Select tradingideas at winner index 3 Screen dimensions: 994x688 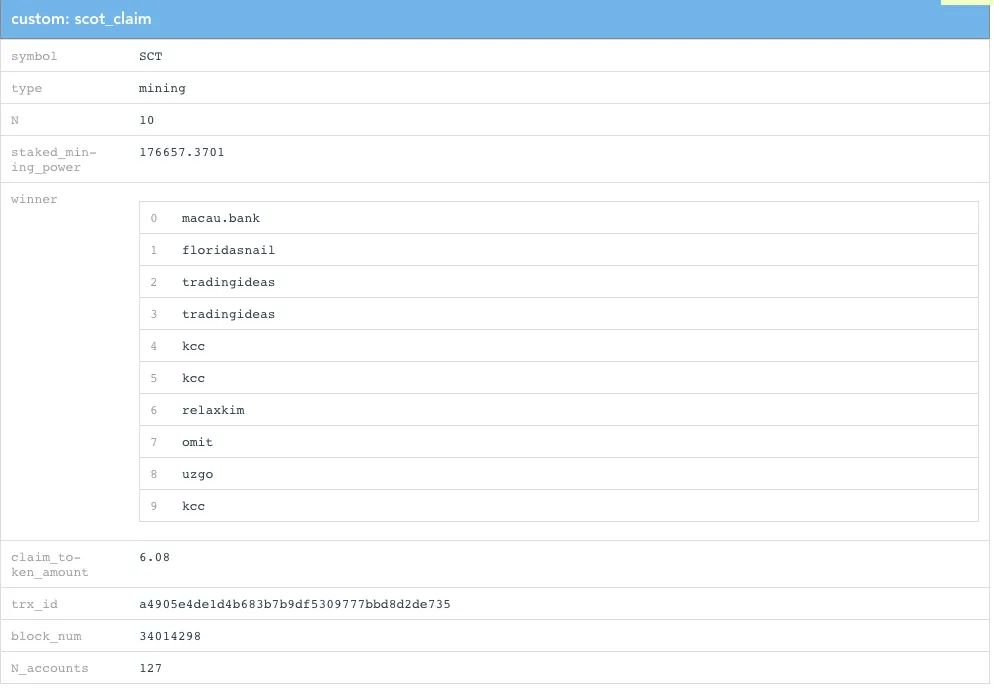tap(229, 313)
